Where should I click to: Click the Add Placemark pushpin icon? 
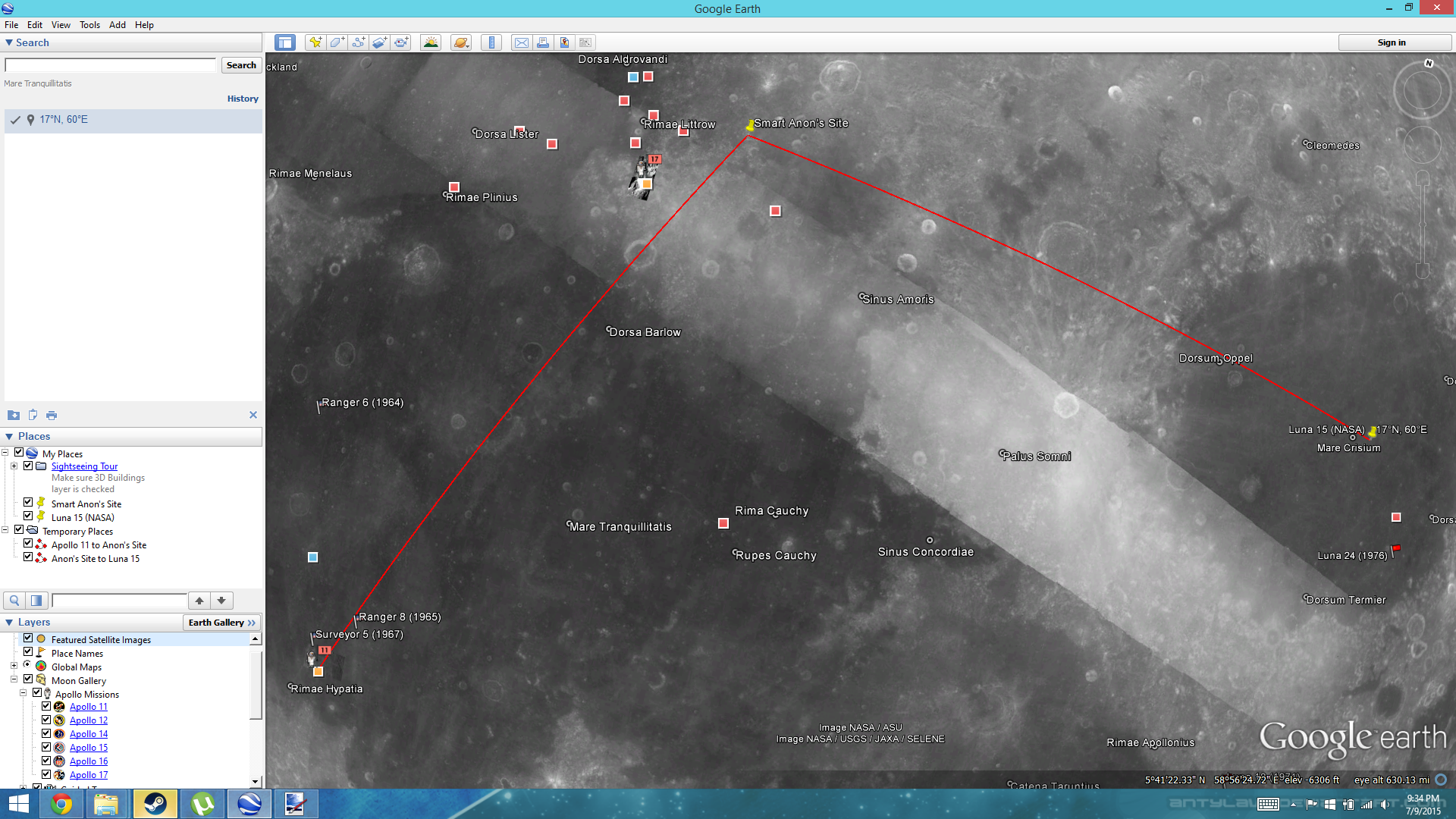coord(315,42)
